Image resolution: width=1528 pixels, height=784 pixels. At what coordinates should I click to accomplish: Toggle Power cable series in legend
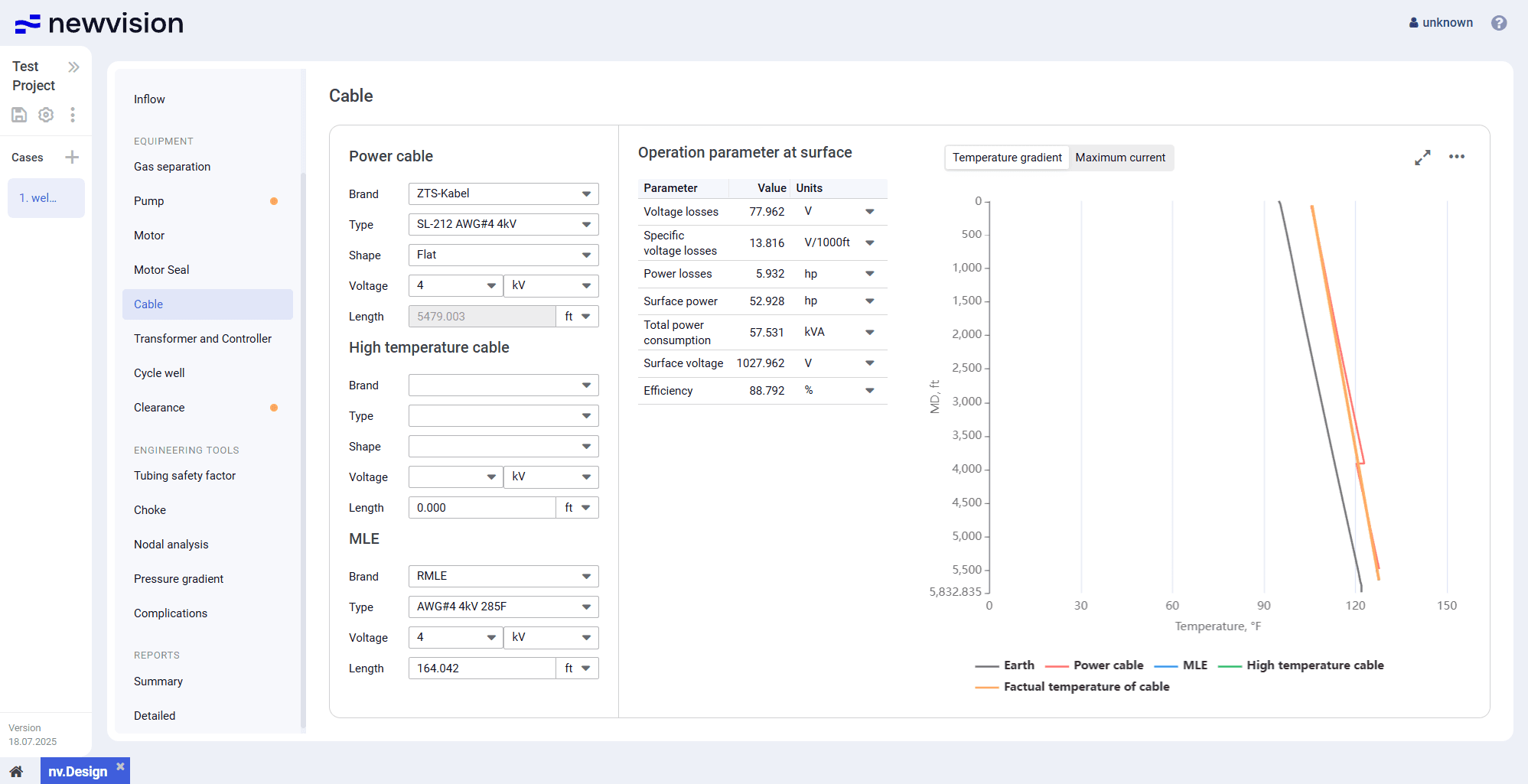coord(1094,665)
